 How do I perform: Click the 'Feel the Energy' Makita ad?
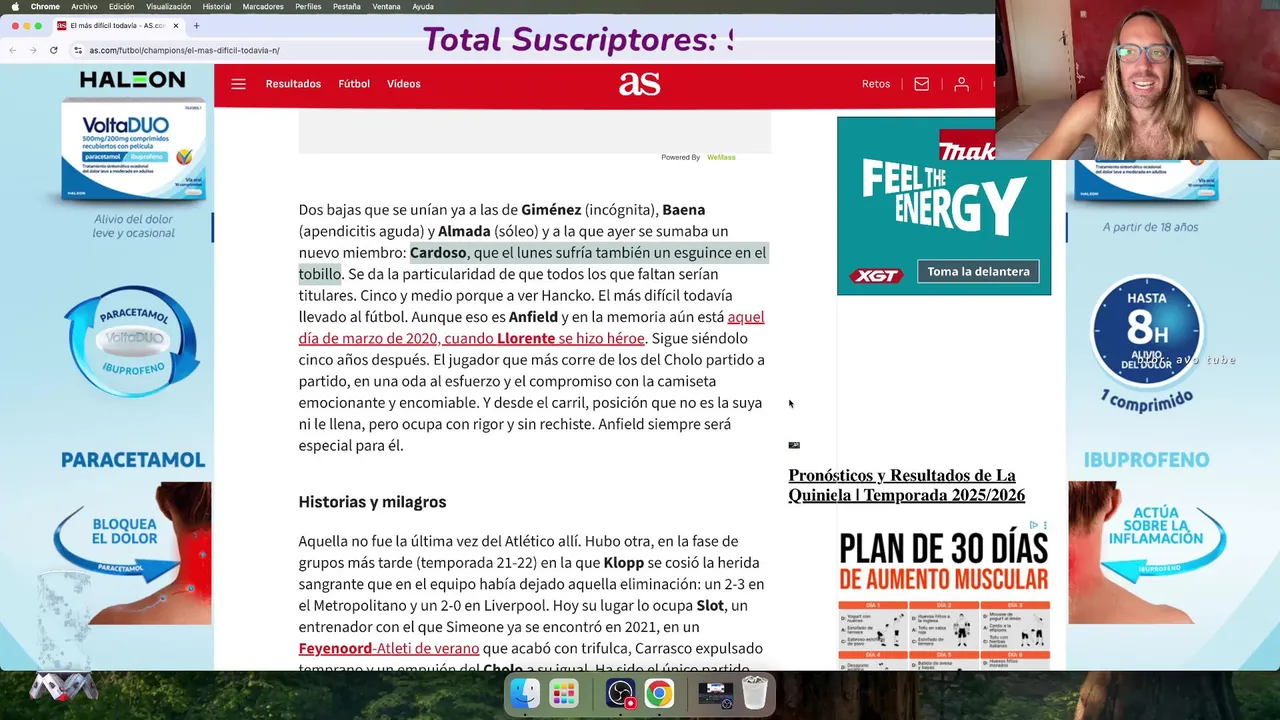944,205
